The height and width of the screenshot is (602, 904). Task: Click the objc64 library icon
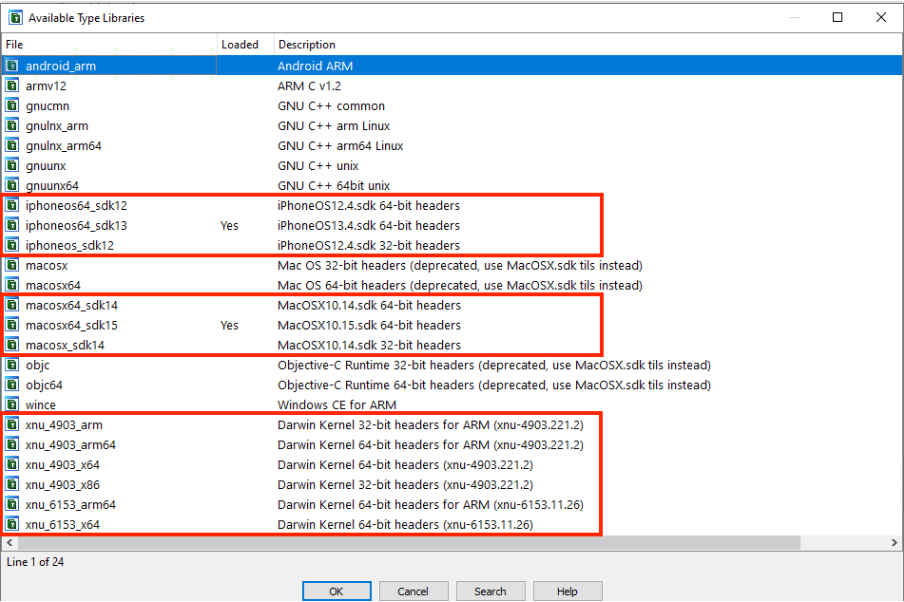coord(12,385)
